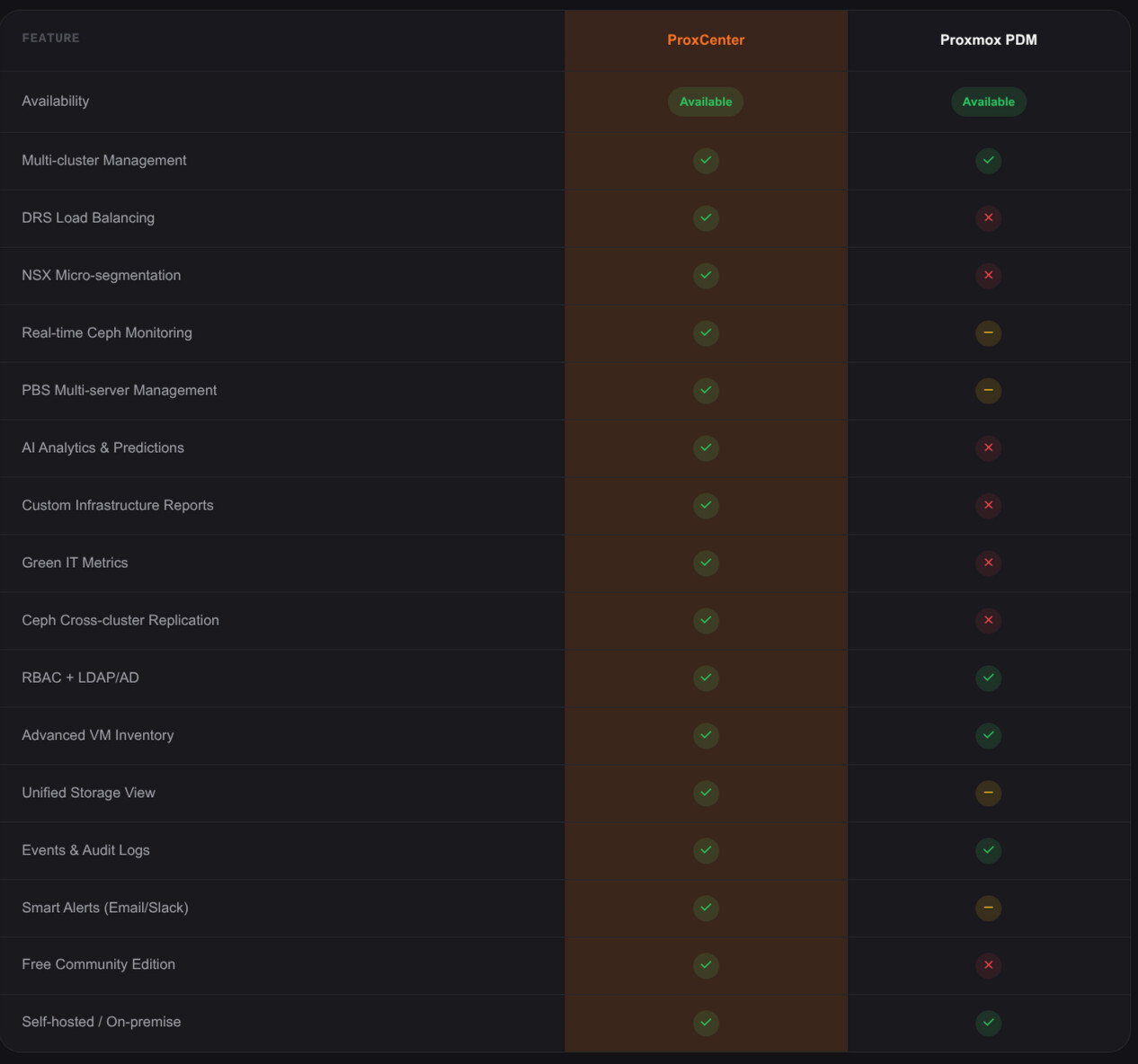This screenshot has height=1064, width=1138.
Task: Click Proxmox PDM partial icon for Unified Storage View
Action: [x=988, y=793]
